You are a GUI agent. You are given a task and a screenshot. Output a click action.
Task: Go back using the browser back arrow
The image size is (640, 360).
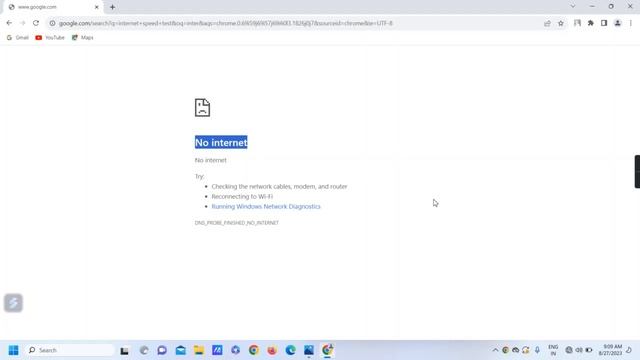(x=9, y=23)
